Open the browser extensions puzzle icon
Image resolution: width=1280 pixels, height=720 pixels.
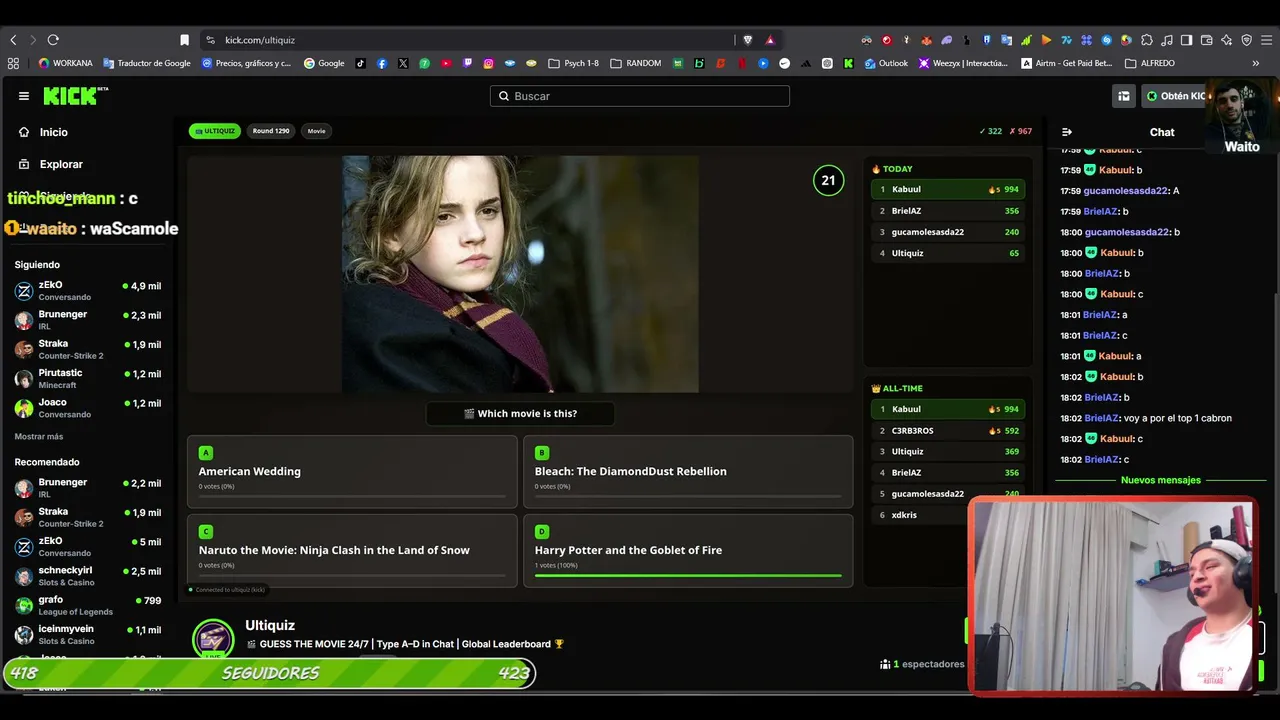[1146, 40]
